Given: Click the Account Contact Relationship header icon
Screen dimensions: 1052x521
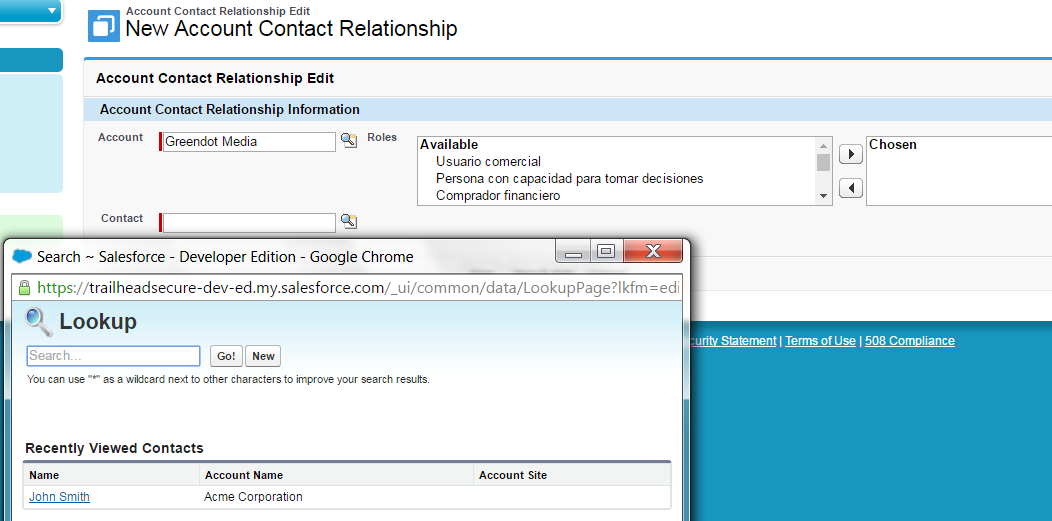Looking at the screenshot, I should coord(104,26).
